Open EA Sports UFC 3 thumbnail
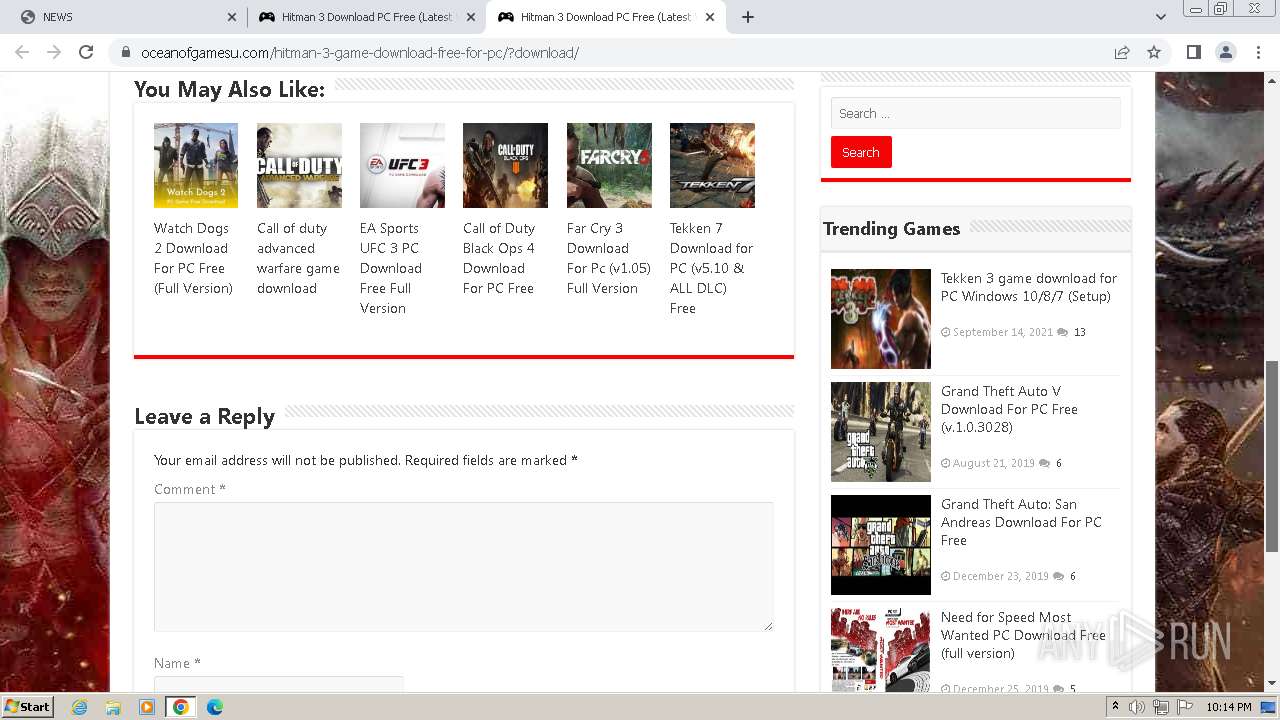The width and height of the screenshot is (1280, 720). [402, 165]
